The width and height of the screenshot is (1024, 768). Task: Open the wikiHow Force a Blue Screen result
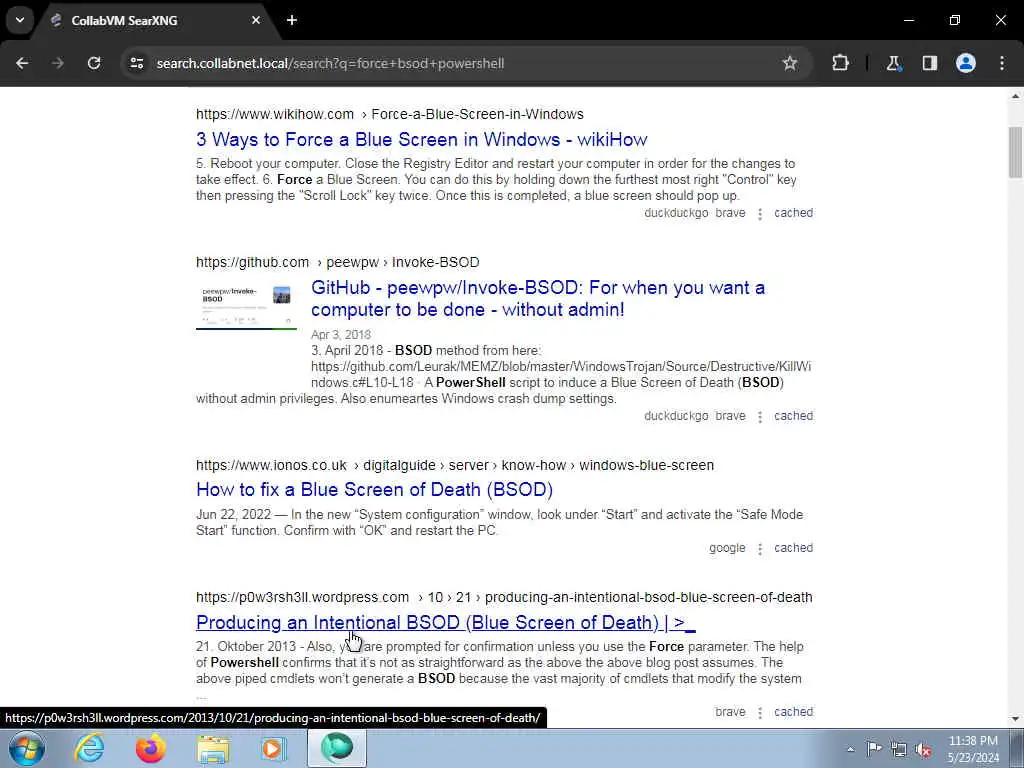coord(421,139)
